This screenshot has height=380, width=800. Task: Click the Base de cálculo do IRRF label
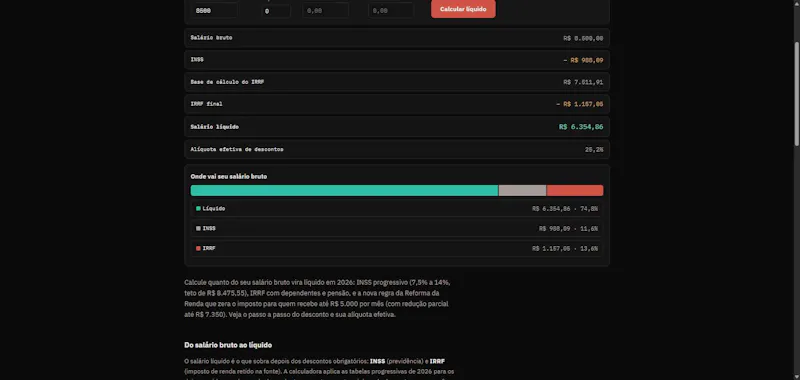click(227, 82)
